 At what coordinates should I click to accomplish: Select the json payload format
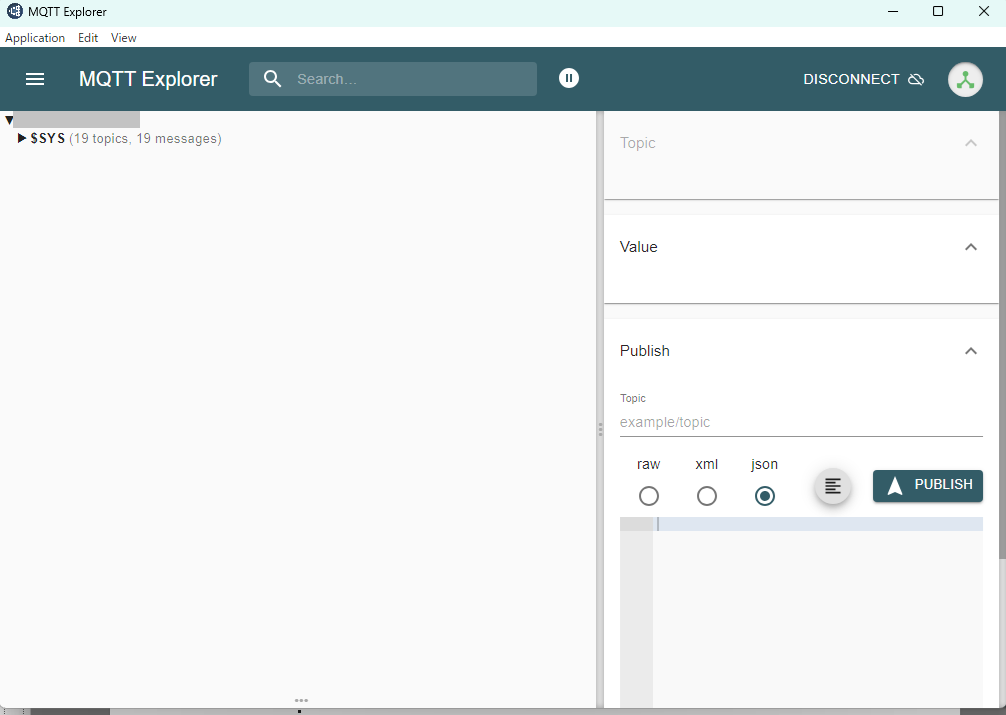click(x=765, y=496)
